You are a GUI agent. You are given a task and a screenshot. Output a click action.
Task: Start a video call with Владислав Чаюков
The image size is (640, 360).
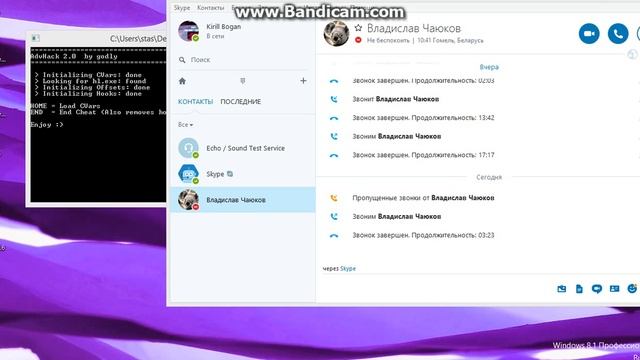point(589,33)
